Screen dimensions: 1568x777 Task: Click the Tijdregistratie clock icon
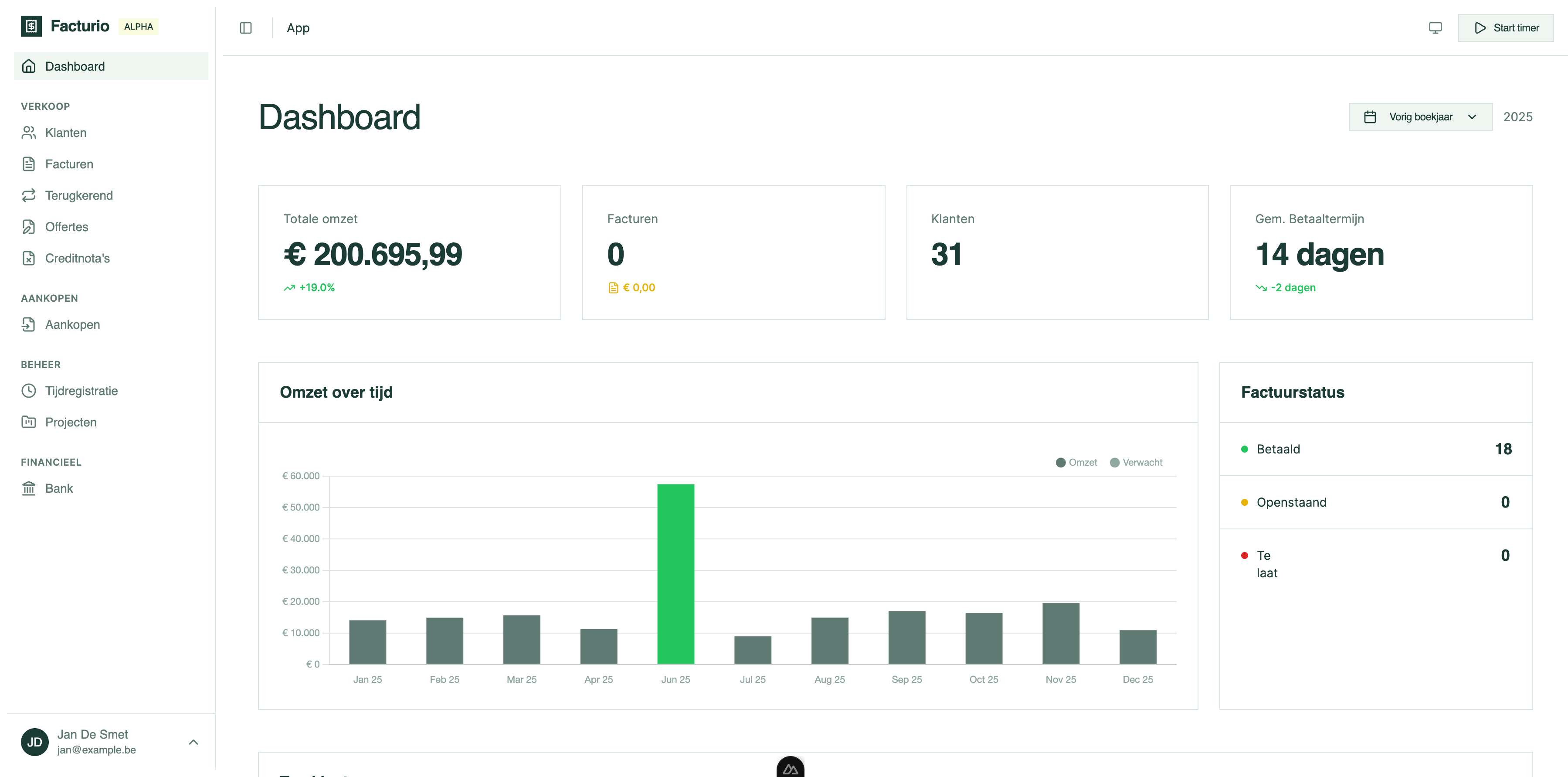click(29, 391)
